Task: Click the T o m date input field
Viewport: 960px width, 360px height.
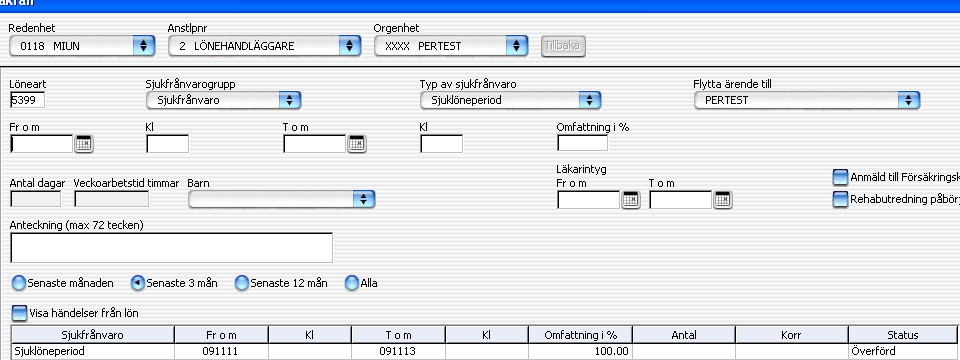Action: (315, 144)
